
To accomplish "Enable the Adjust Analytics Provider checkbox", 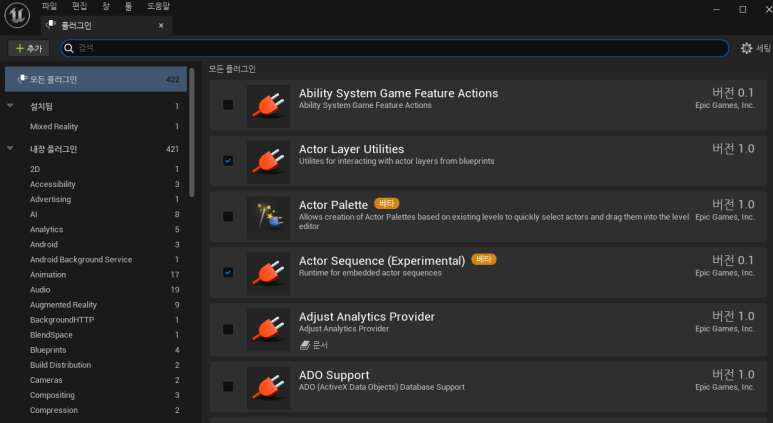I will pos(228,329).
